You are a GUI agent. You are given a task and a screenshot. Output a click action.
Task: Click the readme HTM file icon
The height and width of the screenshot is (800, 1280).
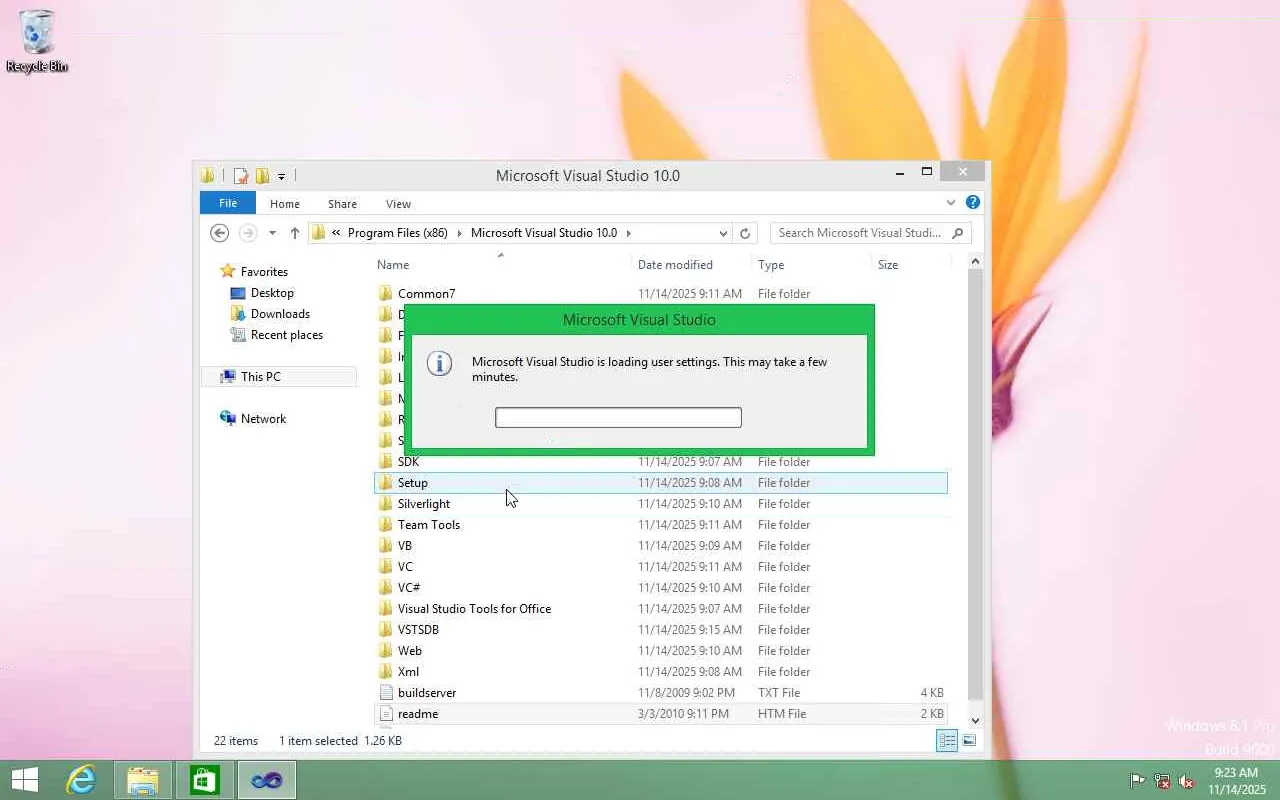[x=386, y=714]
